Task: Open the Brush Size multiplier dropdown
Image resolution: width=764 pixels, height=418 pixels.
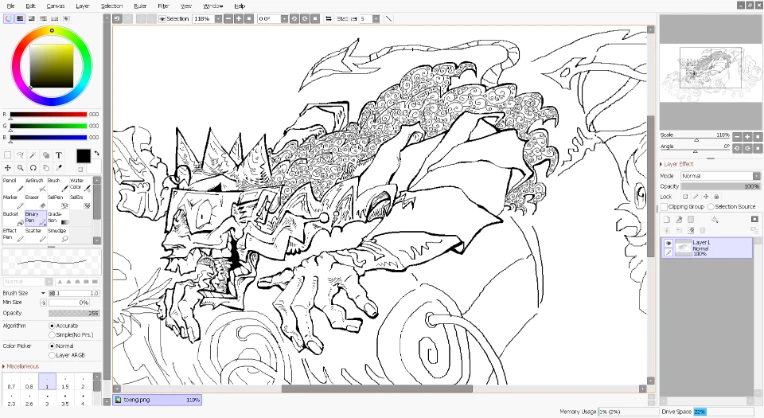Action: [43, 293]
